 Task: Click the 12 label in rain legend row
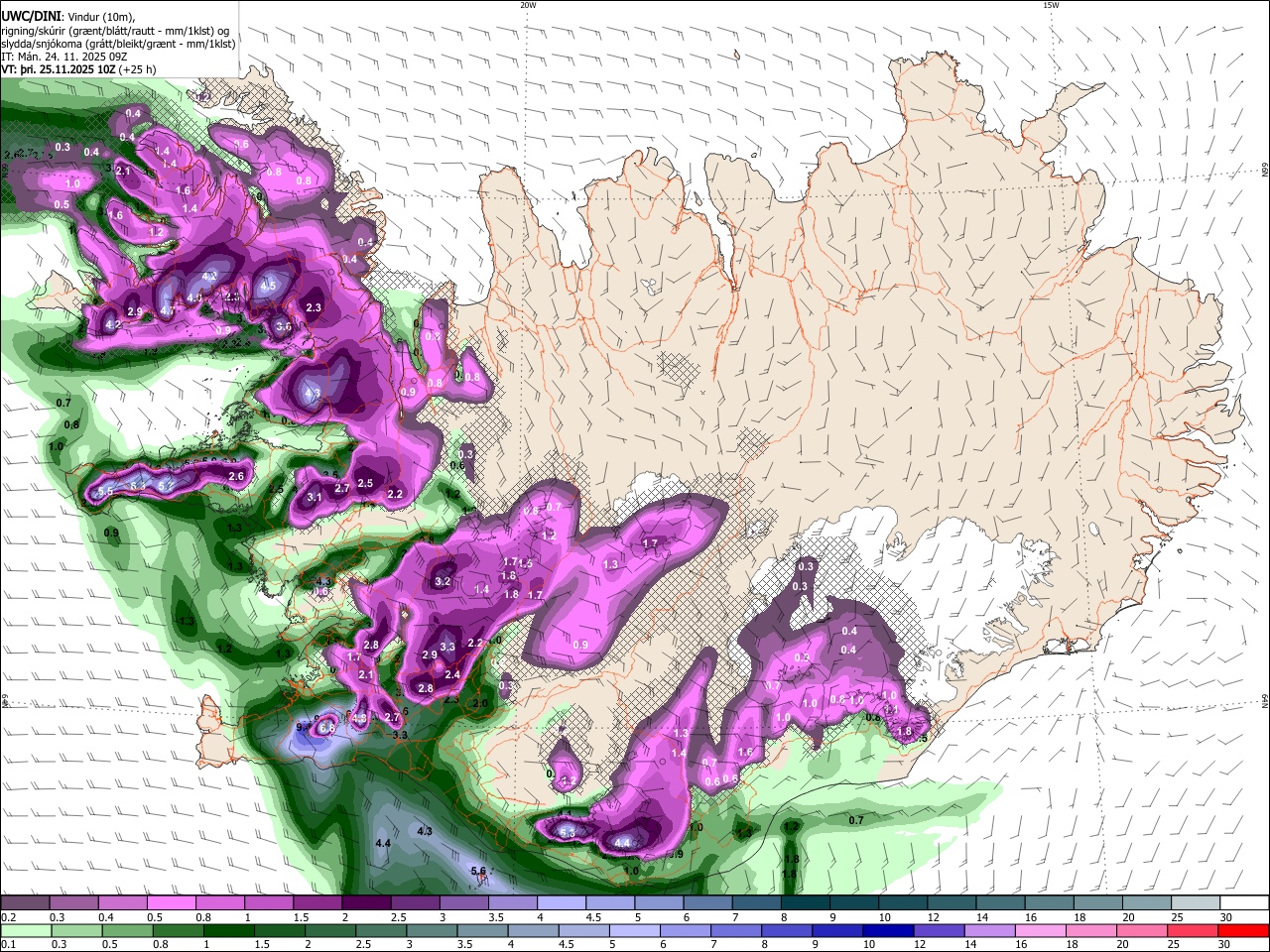point(919,944)
